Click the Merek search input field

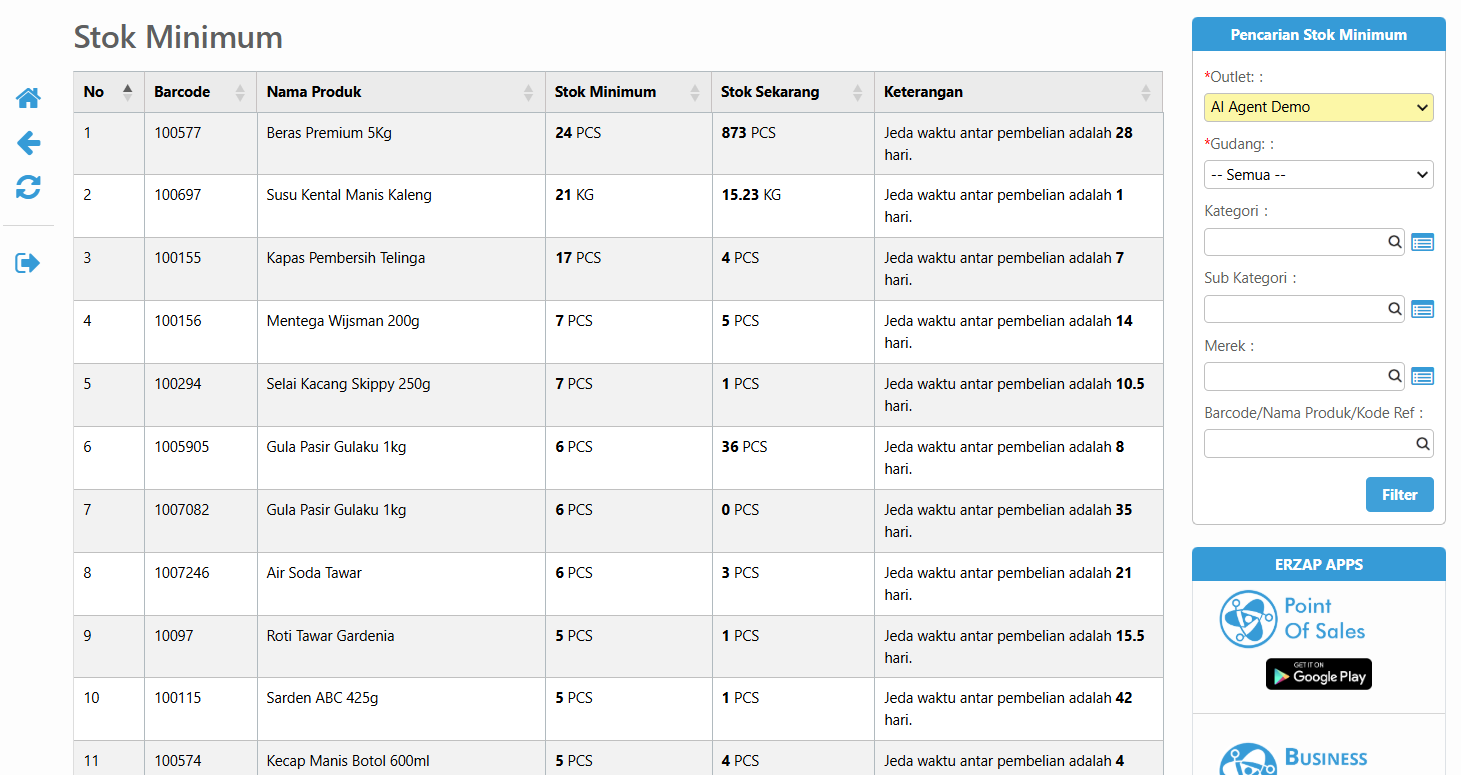pos(1296,376)
